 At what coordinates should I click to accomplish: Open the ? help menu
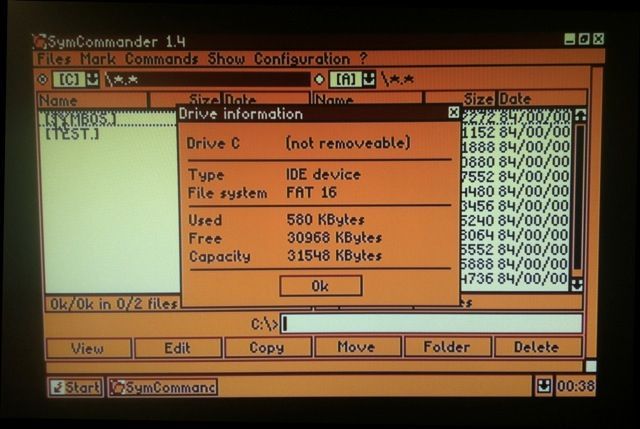tap(363, 58)
